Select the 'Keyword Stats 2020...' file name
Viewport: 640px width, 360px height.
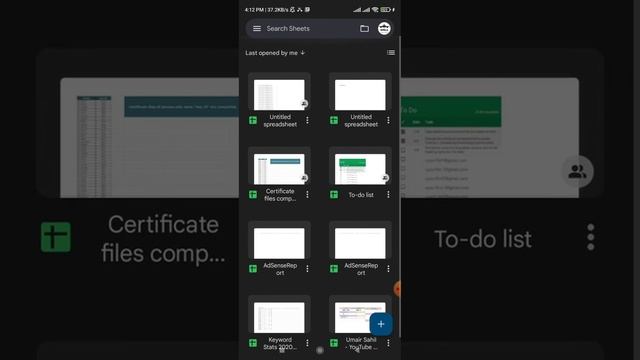click(280, 343)
